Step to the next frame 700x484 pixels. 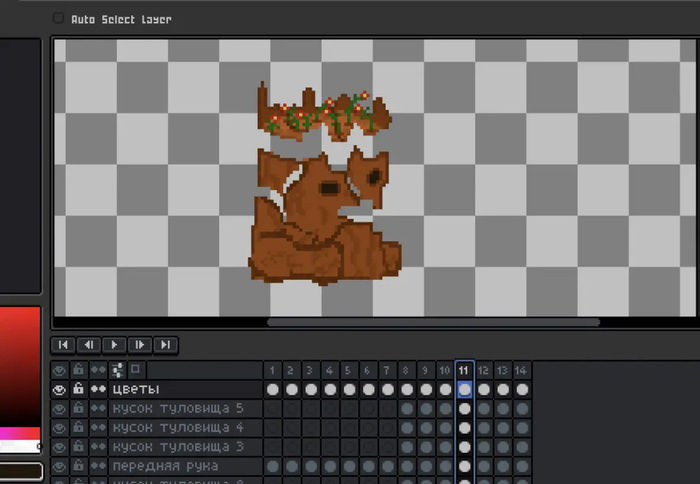[140, 345]
